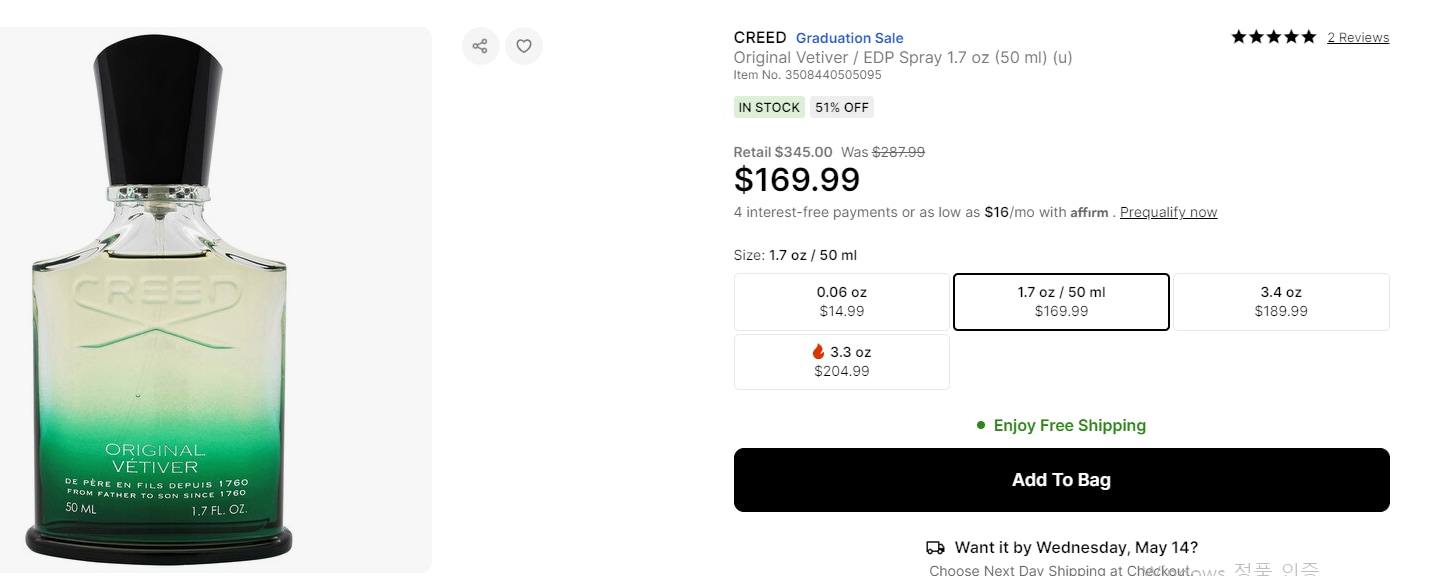This screenshot has width=1444, height=576.
Task: Click the Enjoy Free Shipping text
Action: click(x=1070, y=425)
